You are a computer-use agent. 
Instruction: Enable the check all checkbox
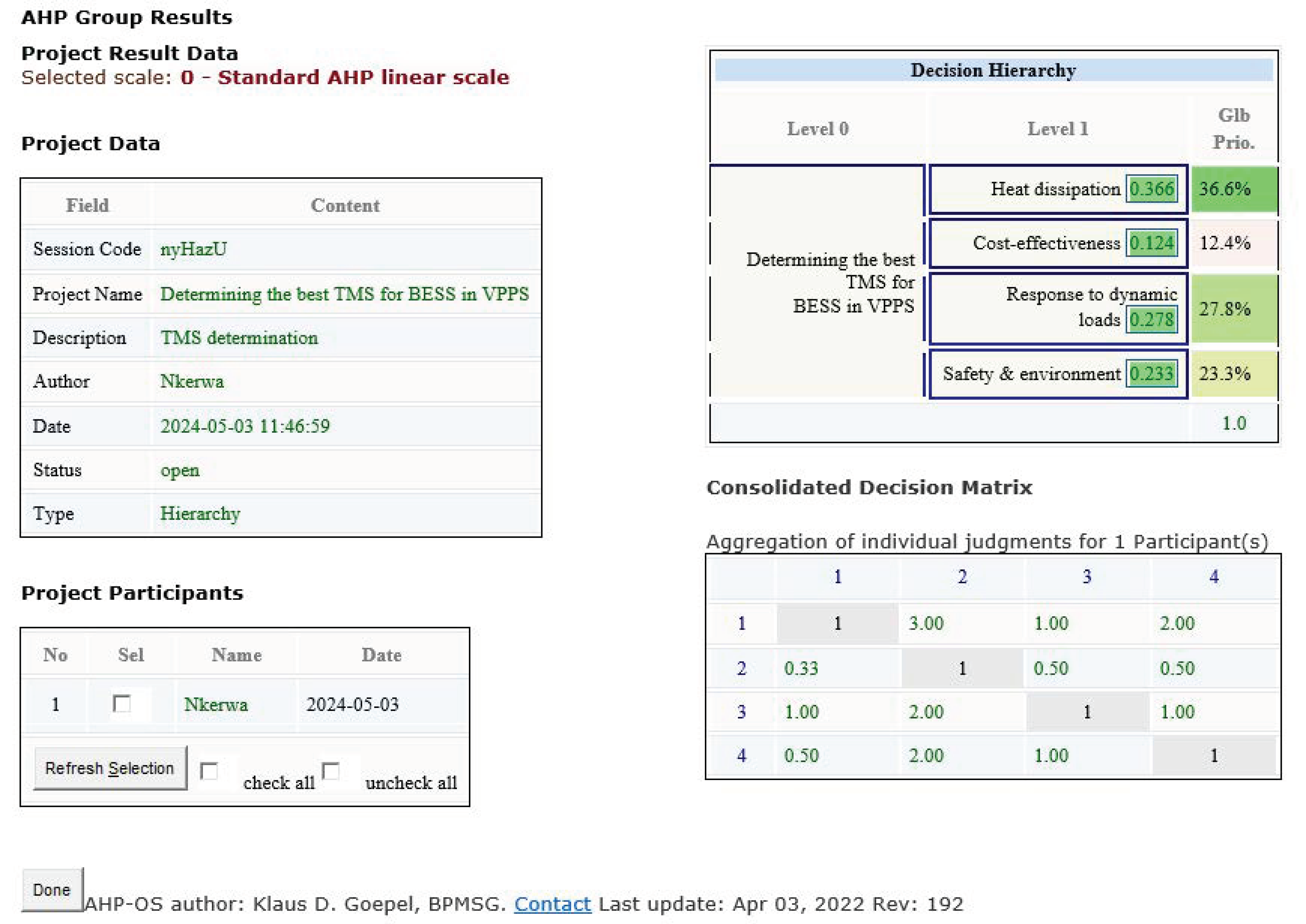click(209, 771)
